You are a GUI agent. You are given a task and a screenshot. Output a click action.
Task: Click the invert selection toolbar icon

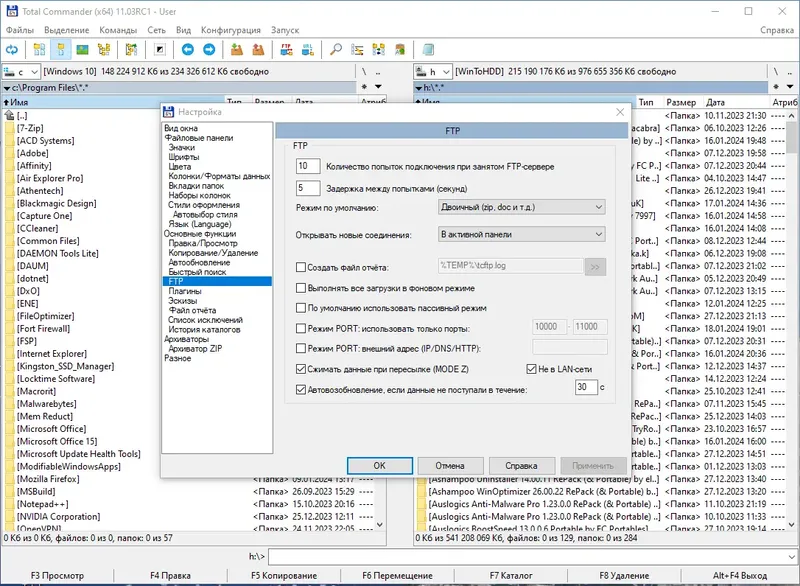(160, 49)
